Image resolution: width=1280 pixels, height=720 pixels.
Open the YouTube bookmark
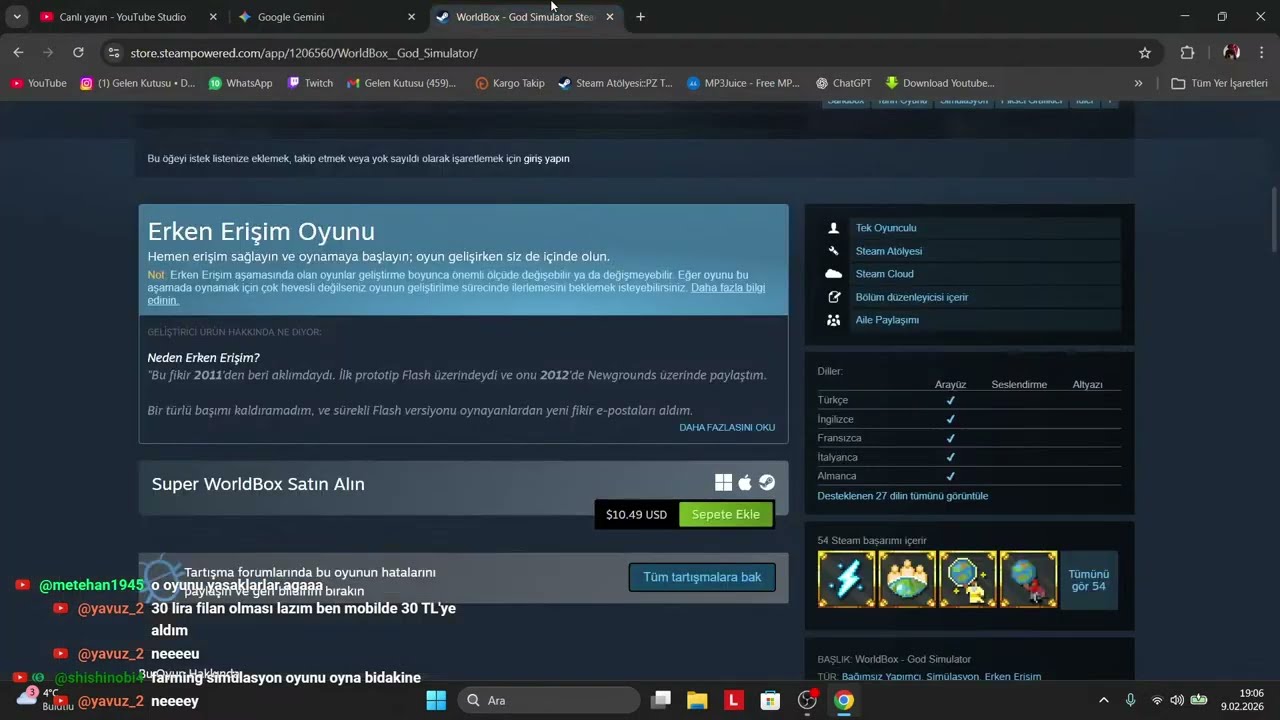click(38, 83)
